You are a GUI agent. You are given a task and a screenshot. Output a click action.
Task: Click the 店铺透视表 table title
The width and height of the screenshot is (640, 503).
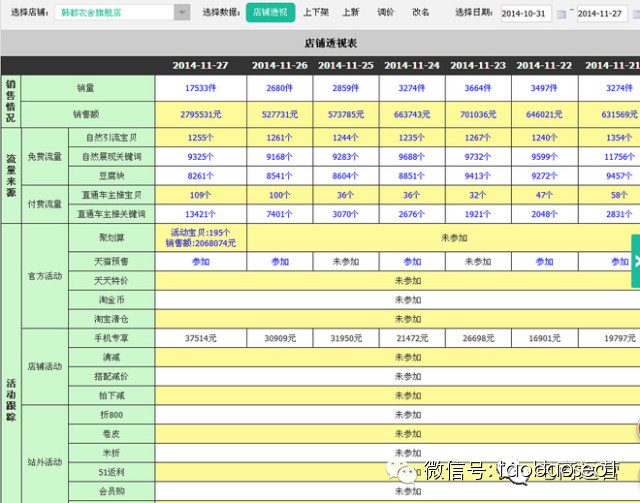click(331, 43)
